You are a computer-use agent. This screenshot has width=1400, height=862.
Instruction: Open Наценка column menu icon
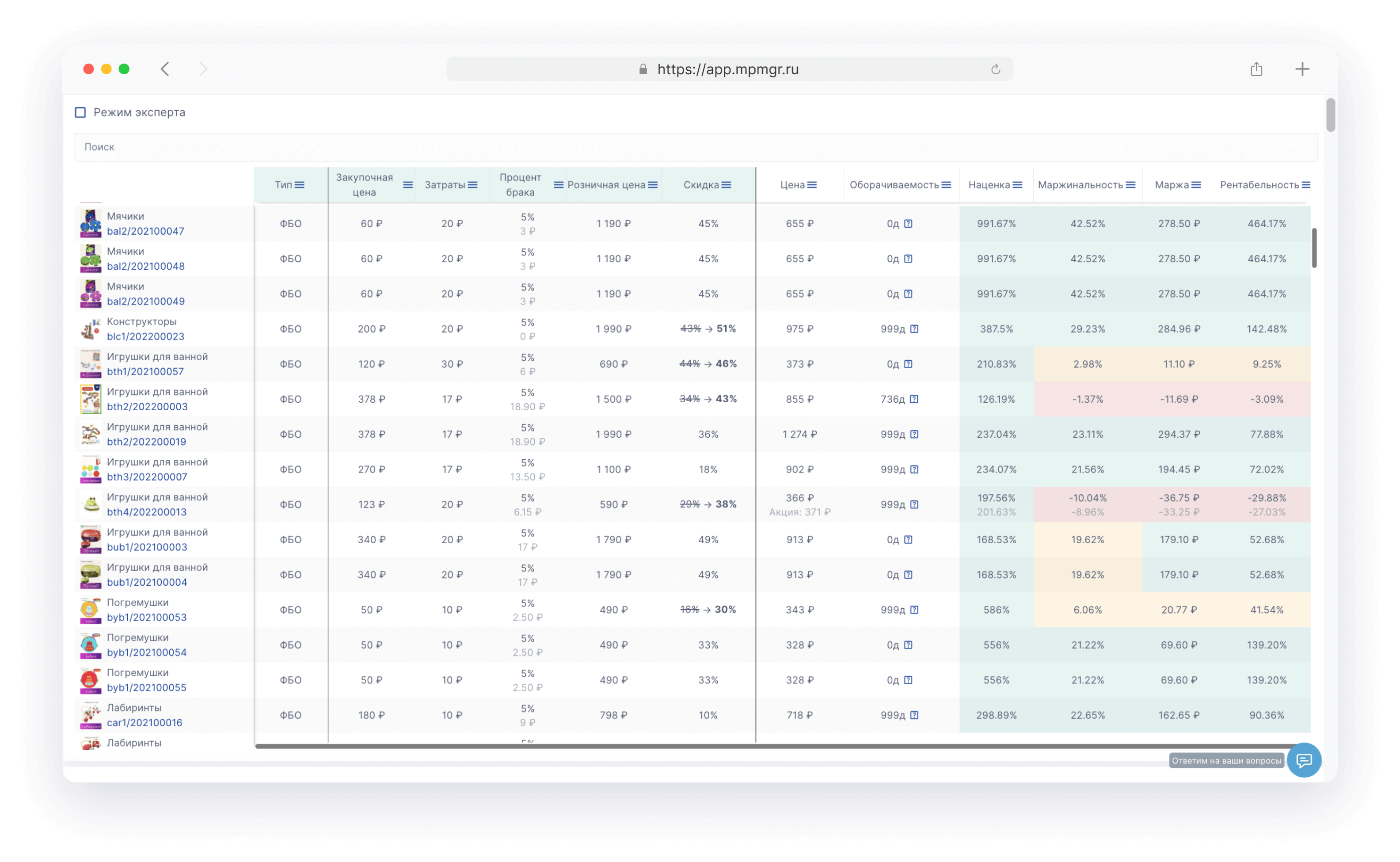pos(1017,185)
